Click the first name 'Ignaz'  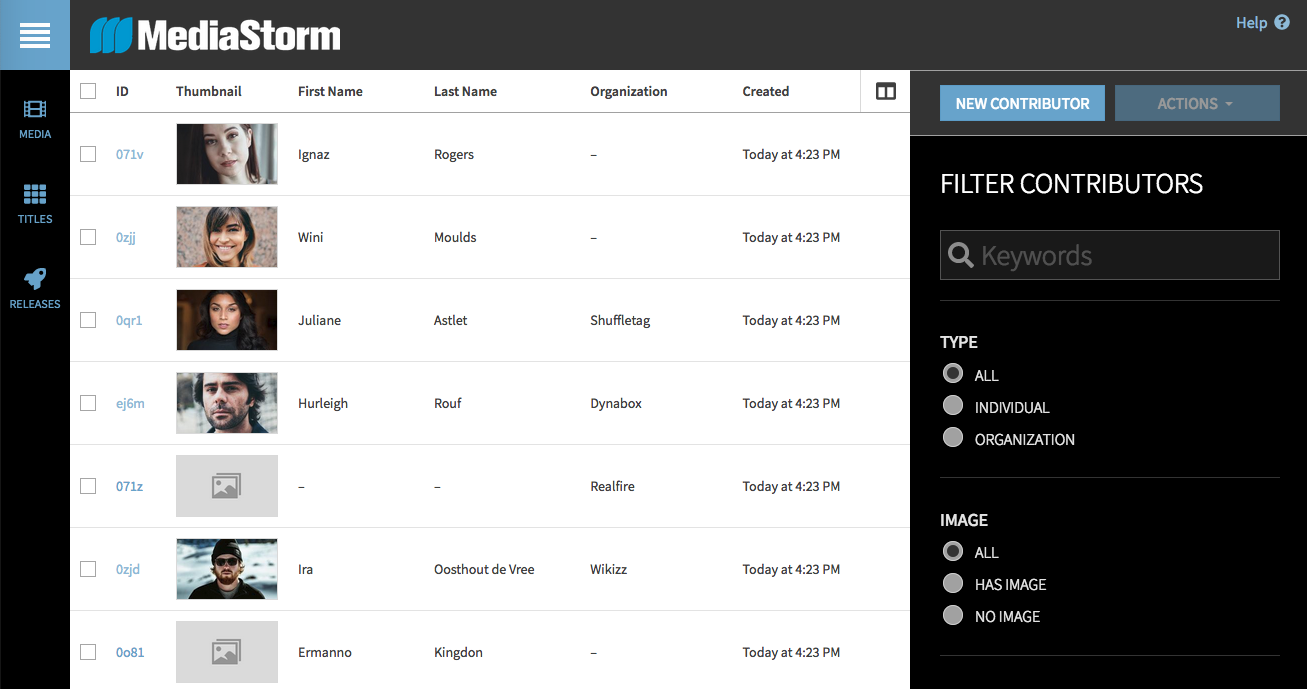click(314, 154)
